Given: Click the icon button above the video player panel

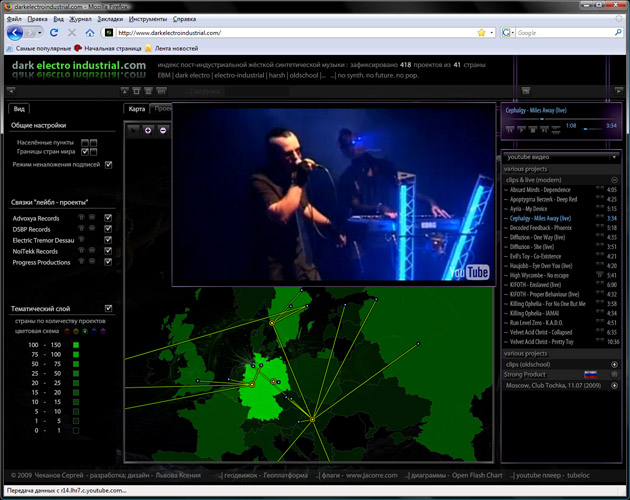Looking at the screenshot, I should click(526, 91).
